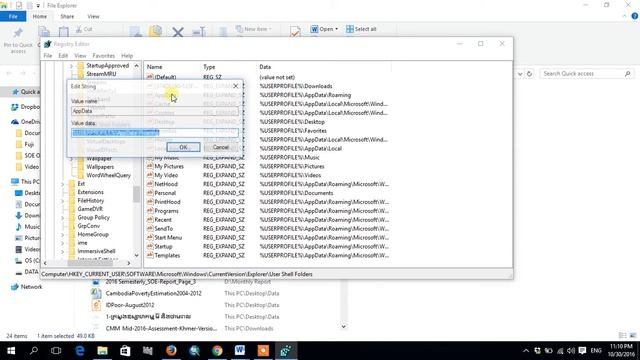Viewport: 640px width, 360px height.
Task: Select the FileHistory registry key
Action: [91, 200]
